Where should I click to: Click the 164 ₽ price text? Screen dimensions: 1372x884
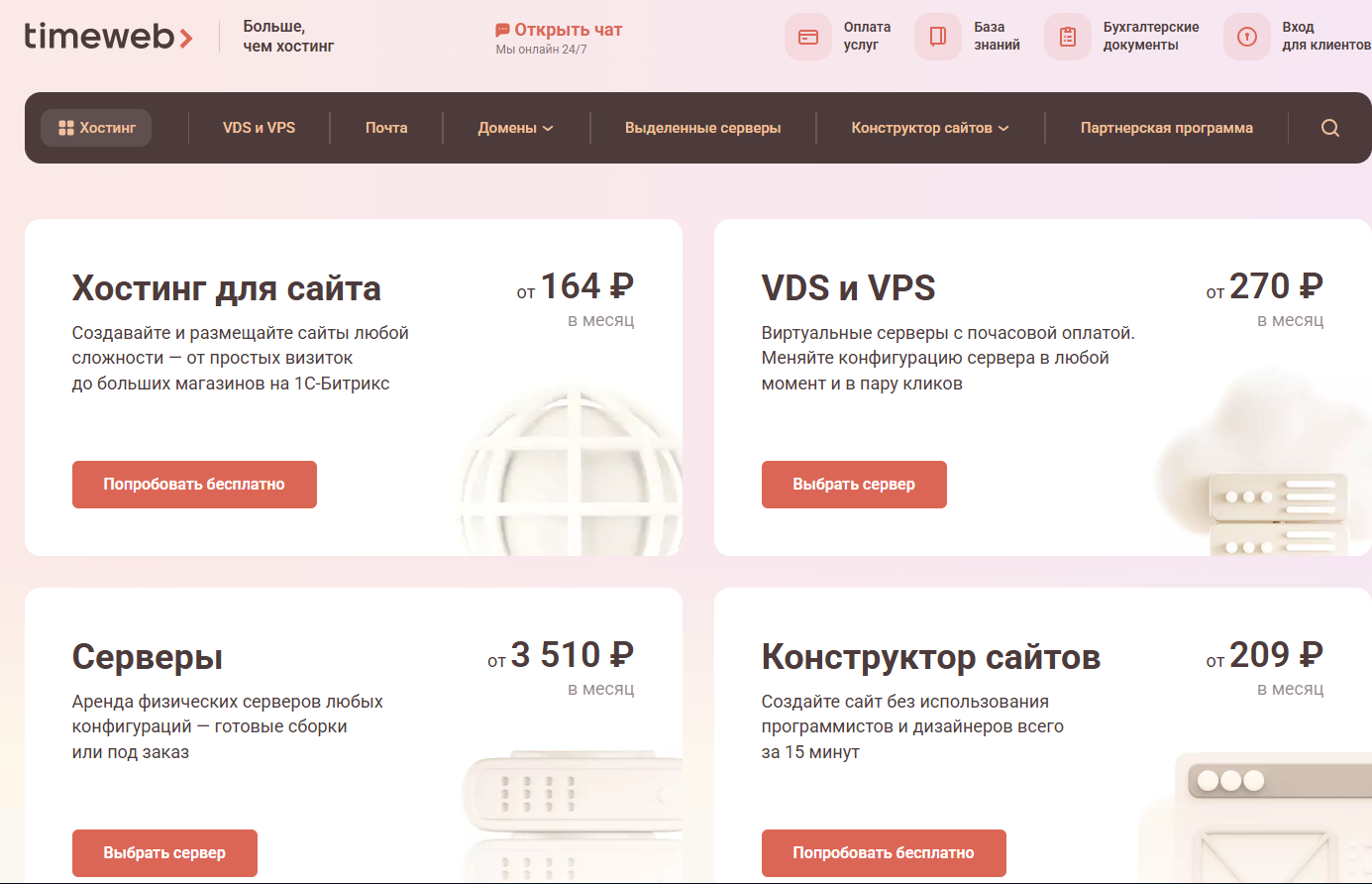click(x=587, y=286)
